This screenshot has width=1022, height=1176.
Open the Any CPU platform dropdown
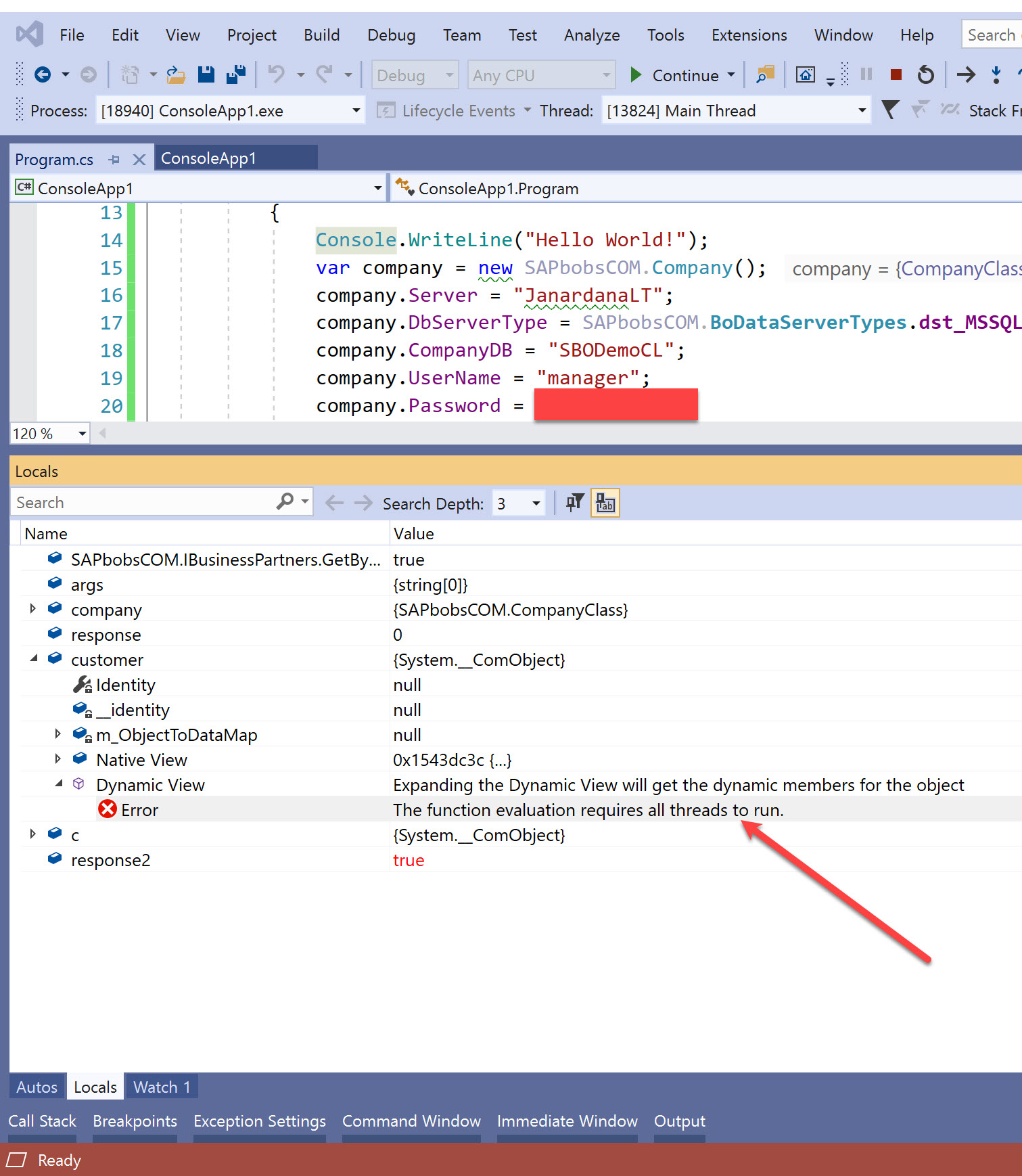(x=542, y=75)
